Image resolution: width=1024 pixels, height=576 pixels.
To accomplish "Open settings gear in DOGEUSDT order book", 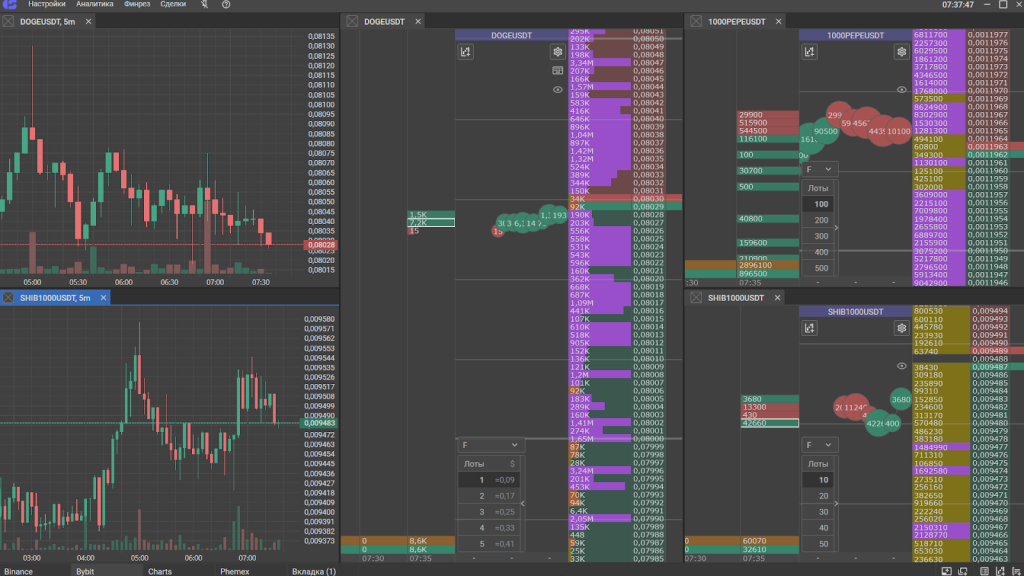I will 558,52.
